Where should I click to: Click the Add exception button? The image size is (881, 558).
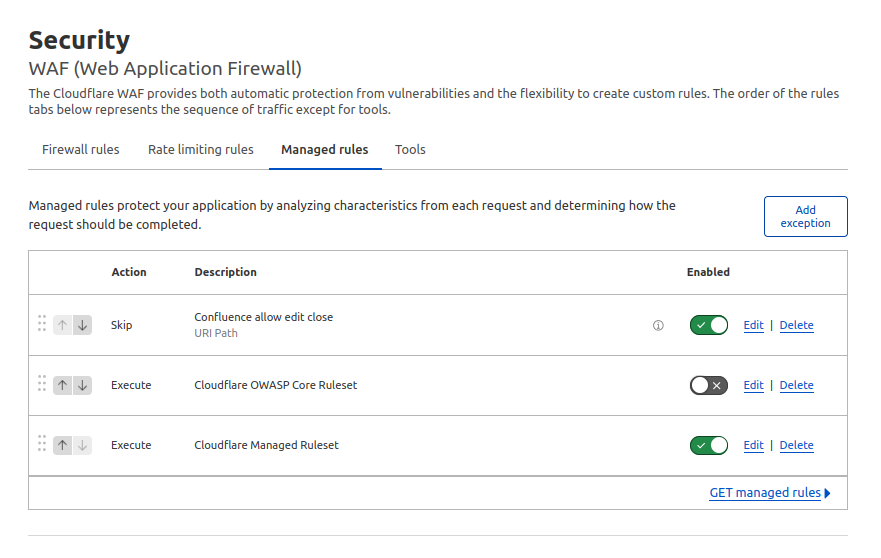[805, 216]
